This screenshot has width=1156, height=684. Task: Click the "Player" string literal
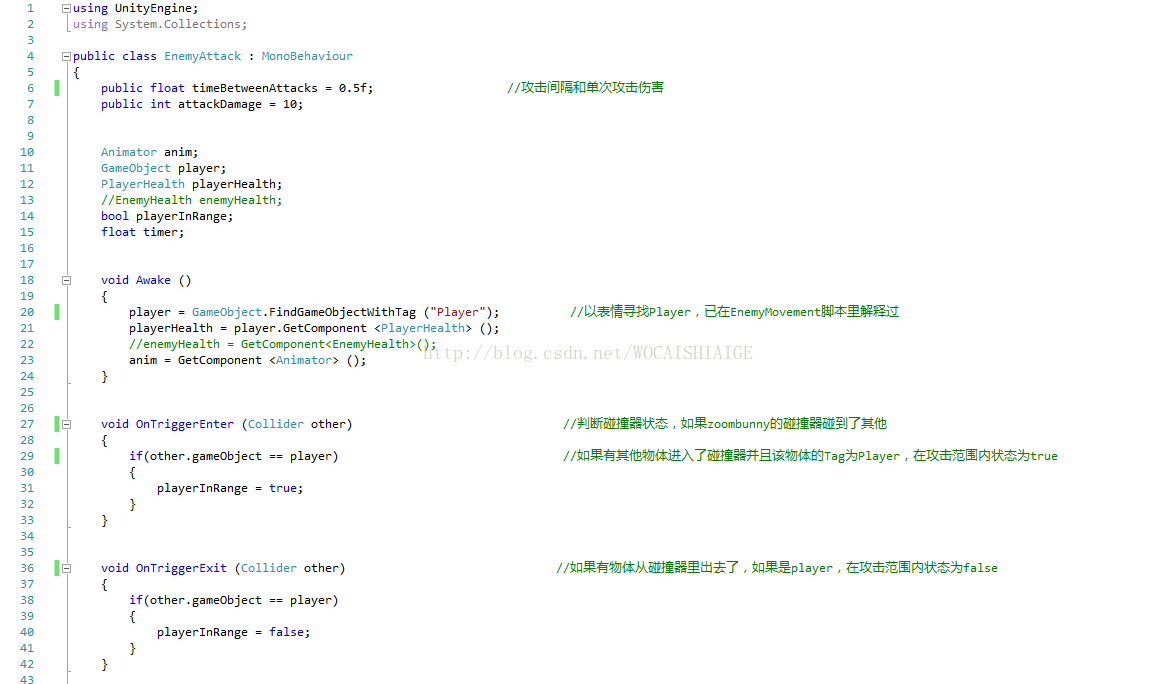click(x=458, y=312)
